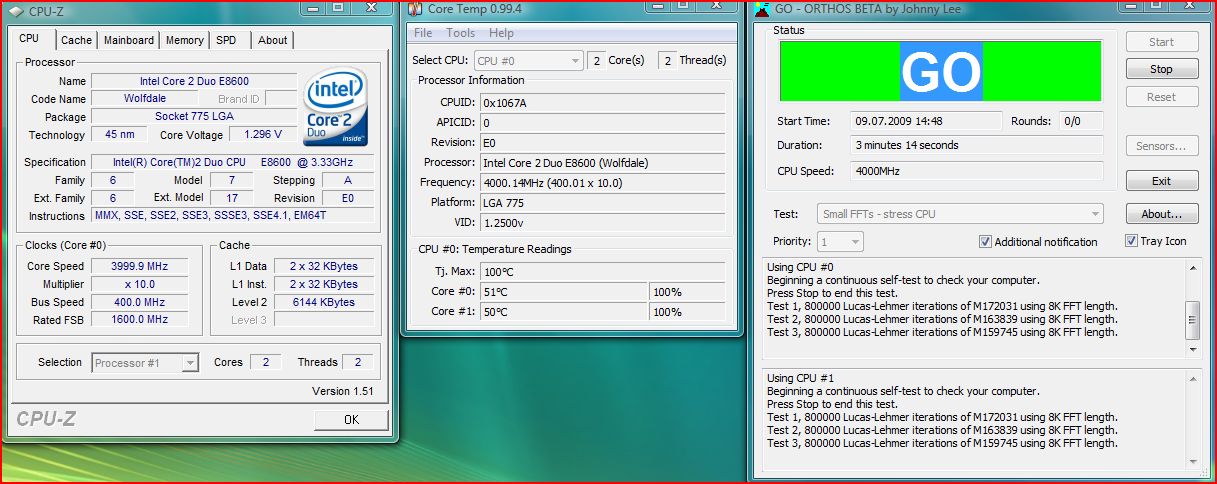Click the CPU #0 log scrollbar thumb
Screen dimensions: 1217x484
pyautogui.click(x=1192, y=321)
